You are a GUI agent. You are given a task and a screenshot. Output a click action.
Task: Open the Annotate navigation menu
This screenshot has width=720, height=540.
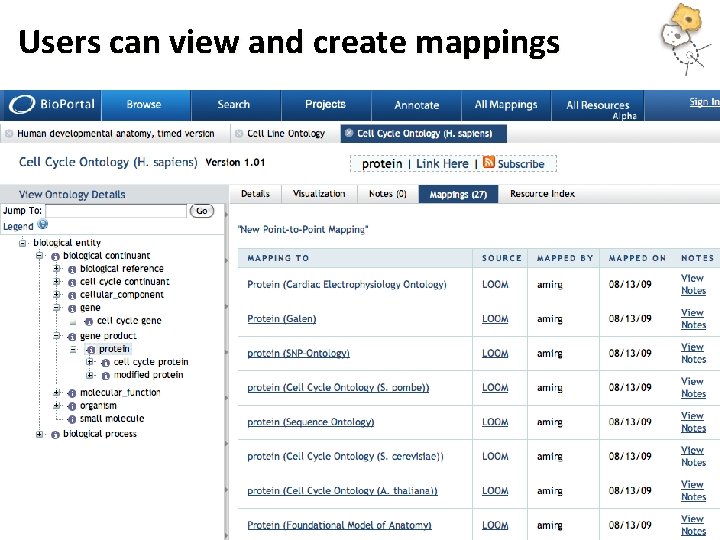(x=416, y=105)
